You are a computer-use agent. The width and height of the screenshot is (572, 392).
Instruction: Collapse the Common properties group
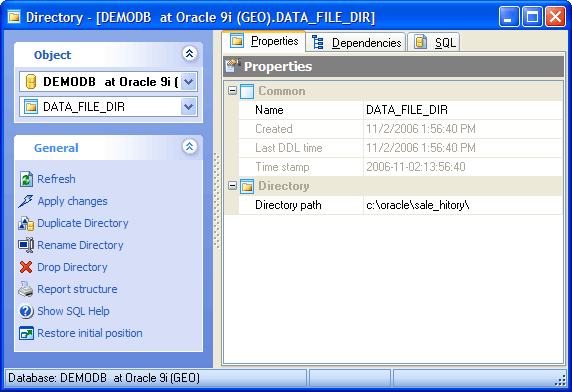(x=232, y=90)
